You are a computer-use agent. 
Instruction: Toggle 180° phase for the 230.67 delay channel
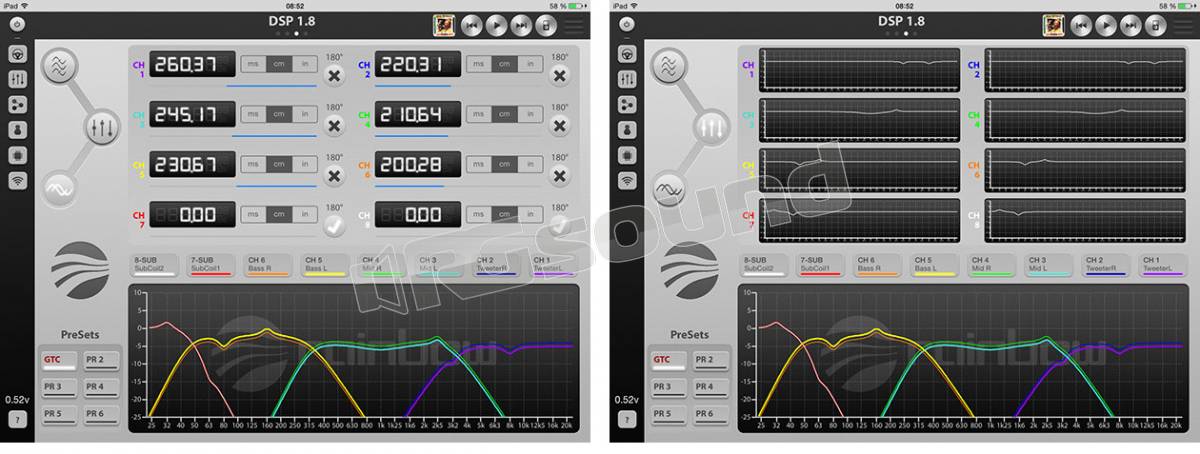(334, 176)
